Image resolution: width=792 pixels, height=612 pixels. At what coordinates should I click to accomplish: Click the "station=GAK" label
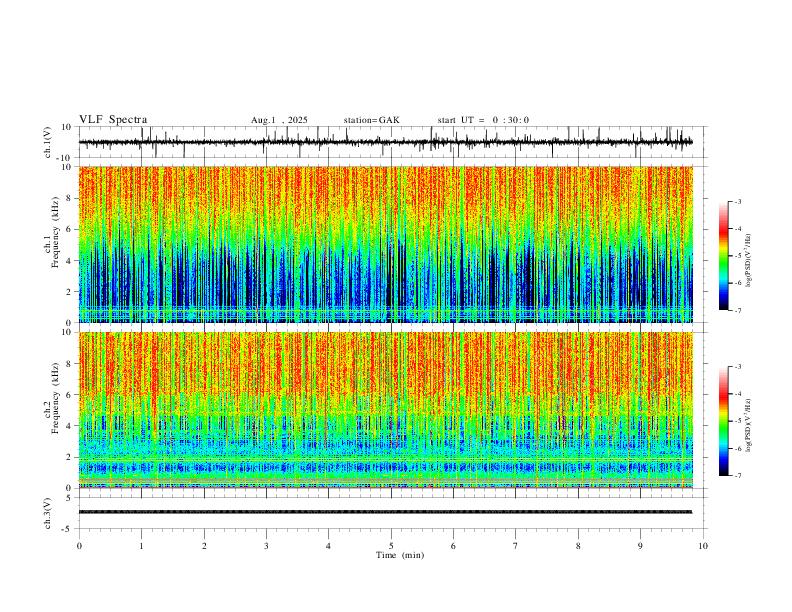click(x=372, y=120)
